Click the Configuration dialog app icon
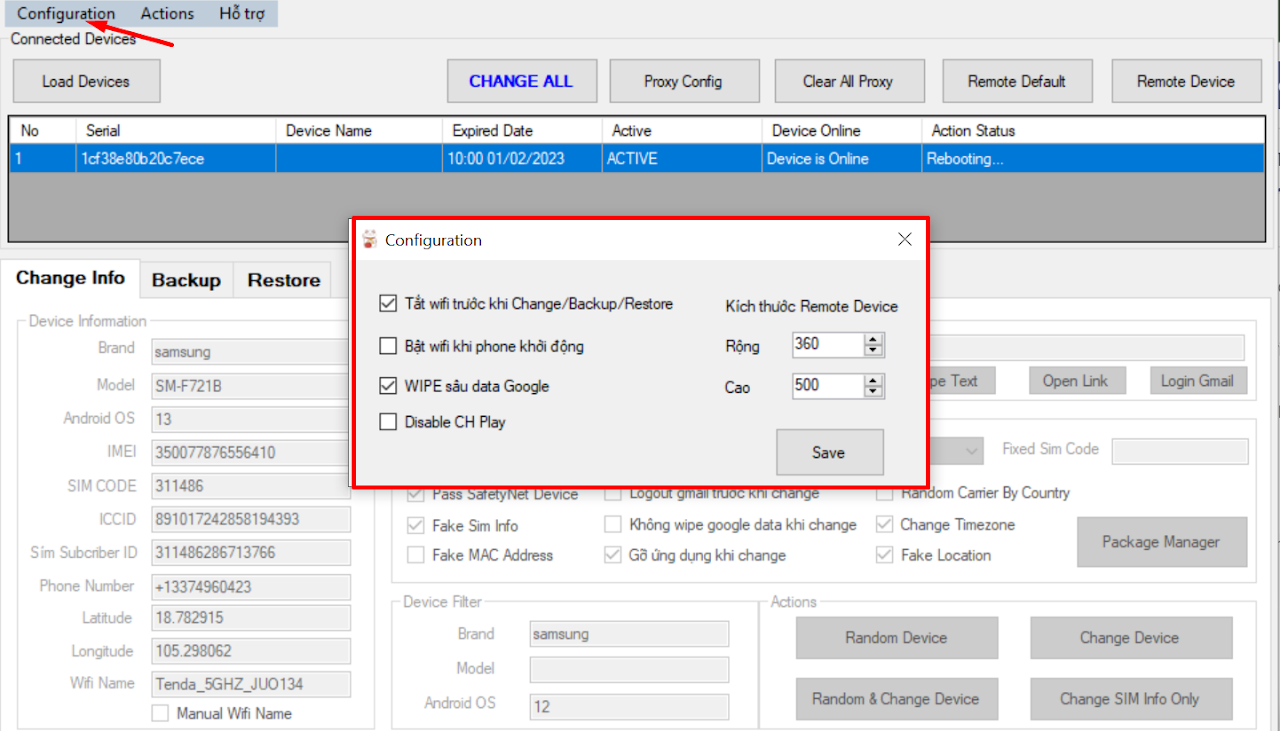Viewport: 1280px width, 731px height. [x=370, y=240]
